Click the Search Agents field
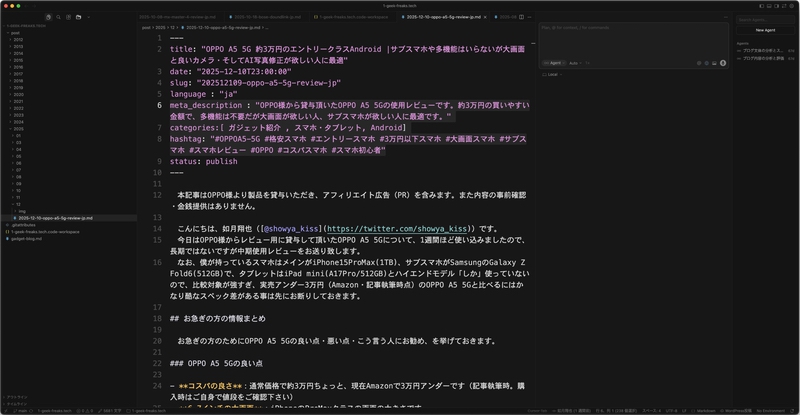The width and height of the screenshot is (800, 415). tap(765, 20)
